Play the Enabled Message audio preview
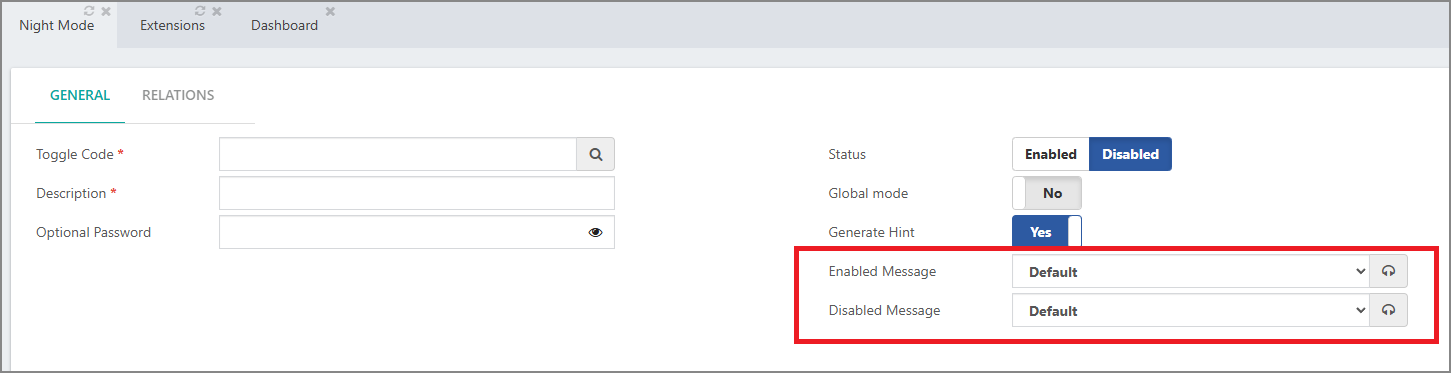The image size is (1451, 373). 1388,271
